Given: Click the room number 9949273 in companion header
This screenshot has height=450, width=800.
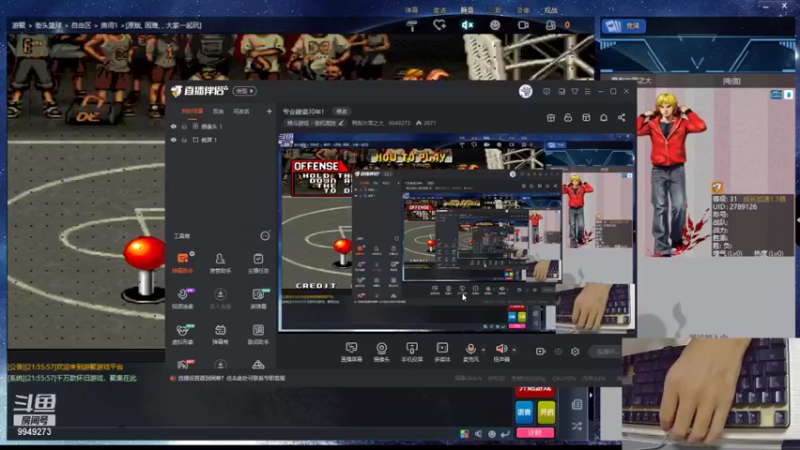Looking at the screenshot, I should point(399,123).
